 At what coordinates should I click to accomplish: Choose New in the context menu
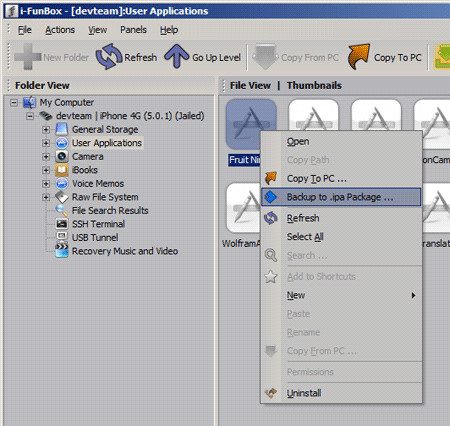(x=341, y=295)
